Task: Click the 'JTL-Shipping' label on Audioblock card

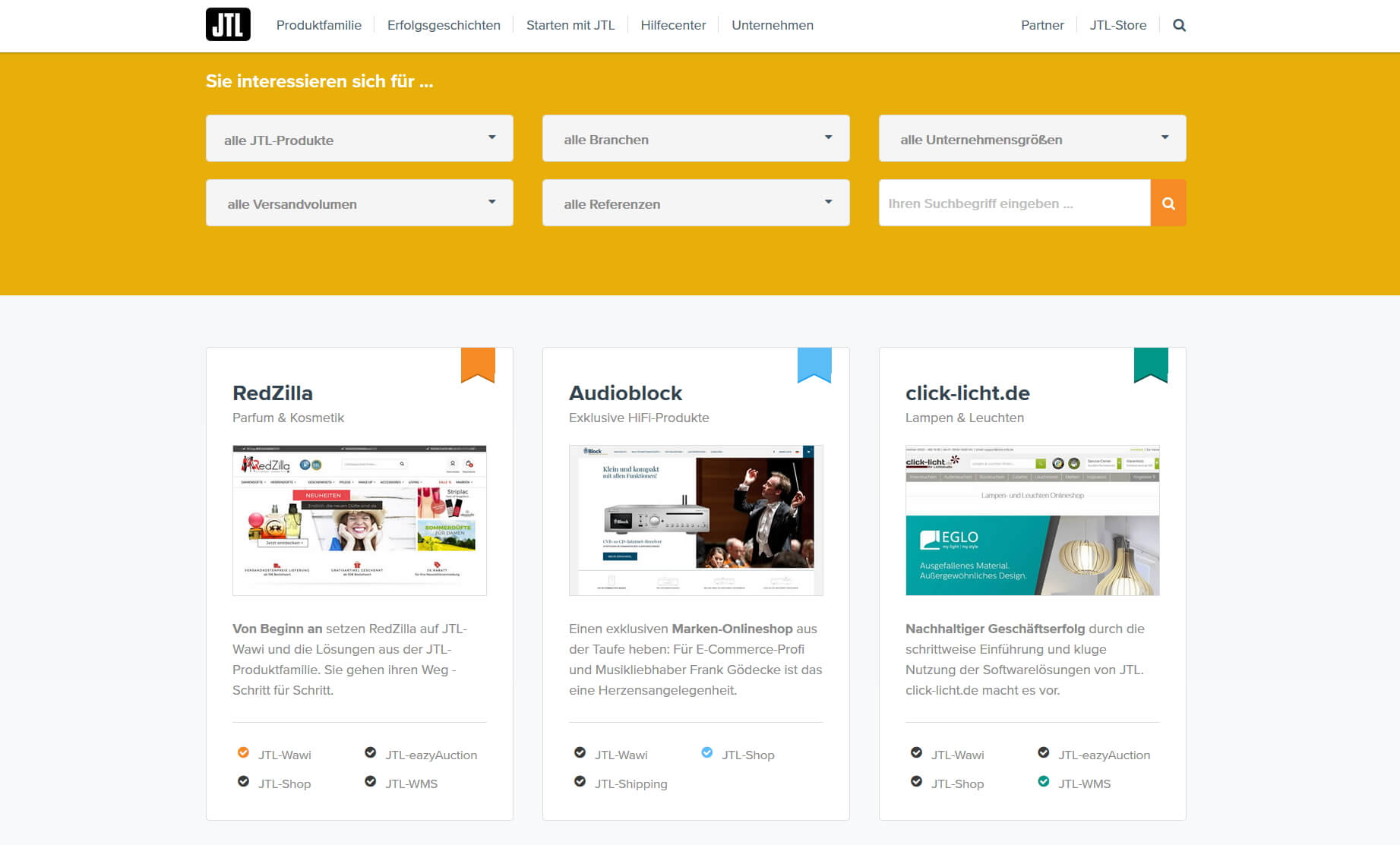Action: (630, 784)
